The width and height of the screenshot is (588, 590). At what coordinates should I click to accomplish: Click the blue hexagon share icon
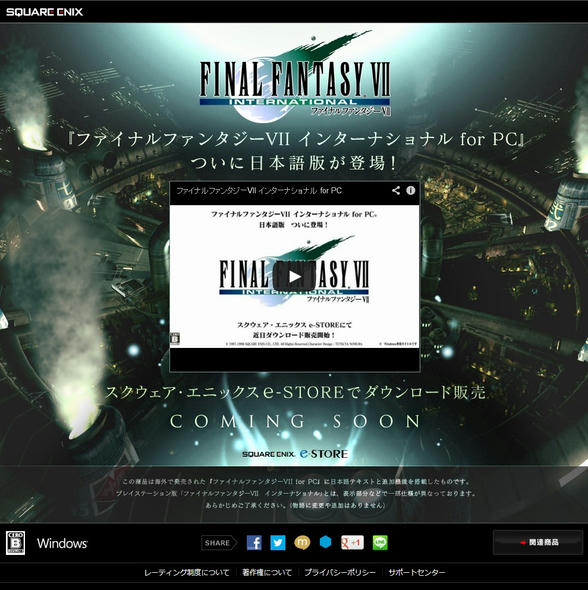pyautogui.click(x=325, y=542)
